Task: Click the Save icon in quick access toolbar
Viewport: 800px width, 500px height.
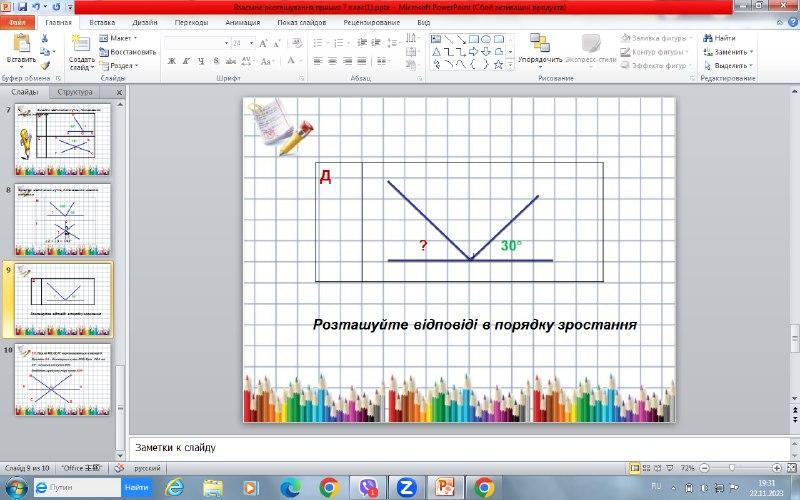Action: (22, 7)
